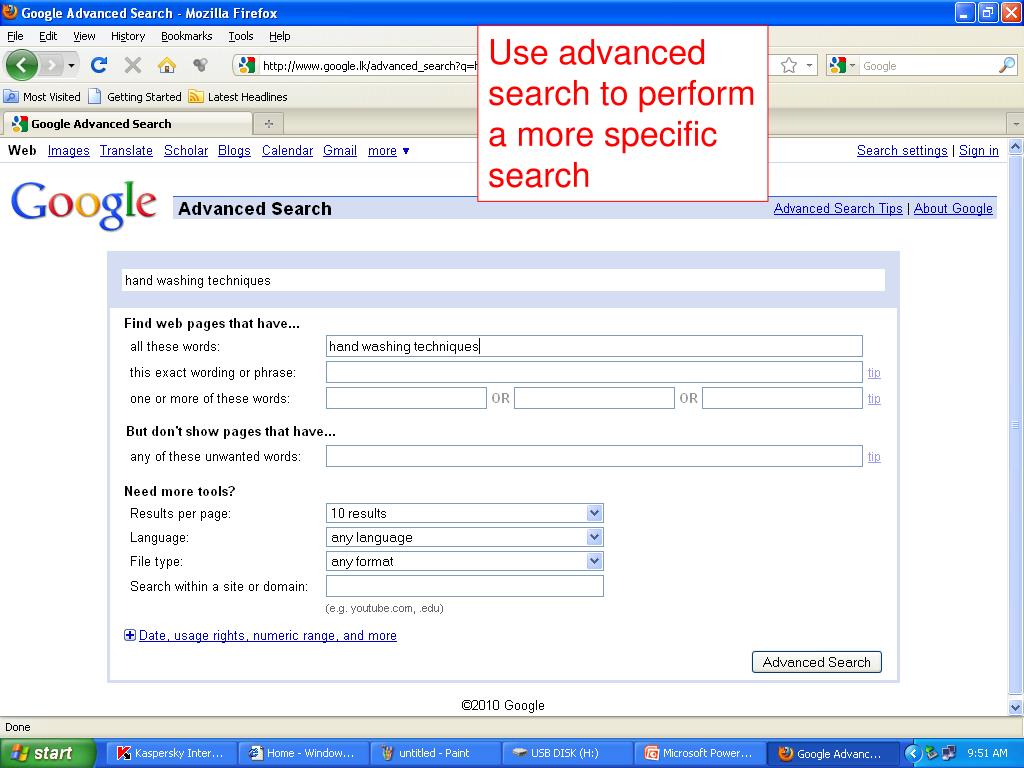This screenshot has width=1024, height=768.
Task: Open the address bar history dropdown arrow
Action: pyautogui.click(x=809, y=65)
